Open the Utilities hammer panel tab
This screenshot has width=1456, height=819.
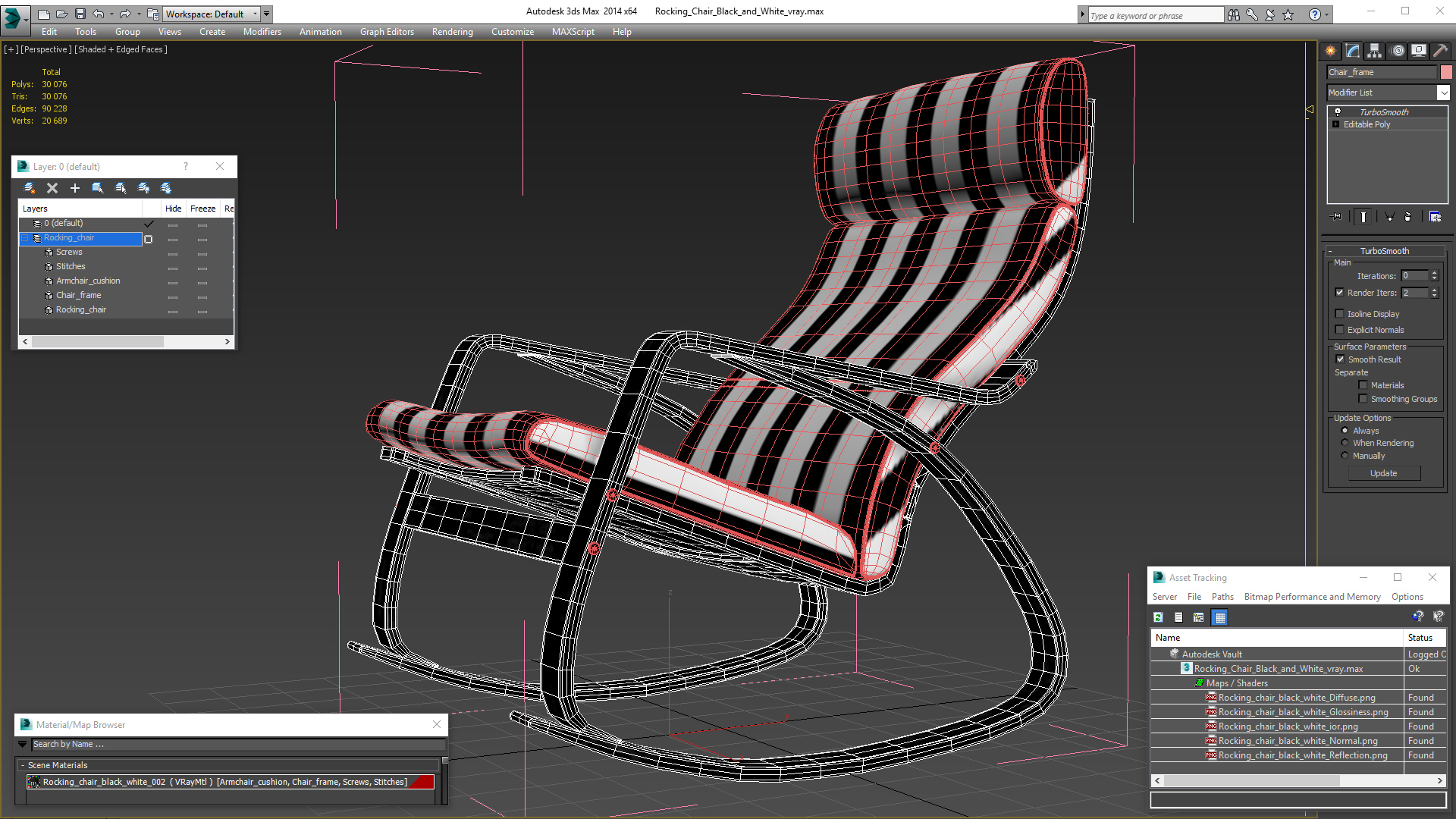point(1440,51)
